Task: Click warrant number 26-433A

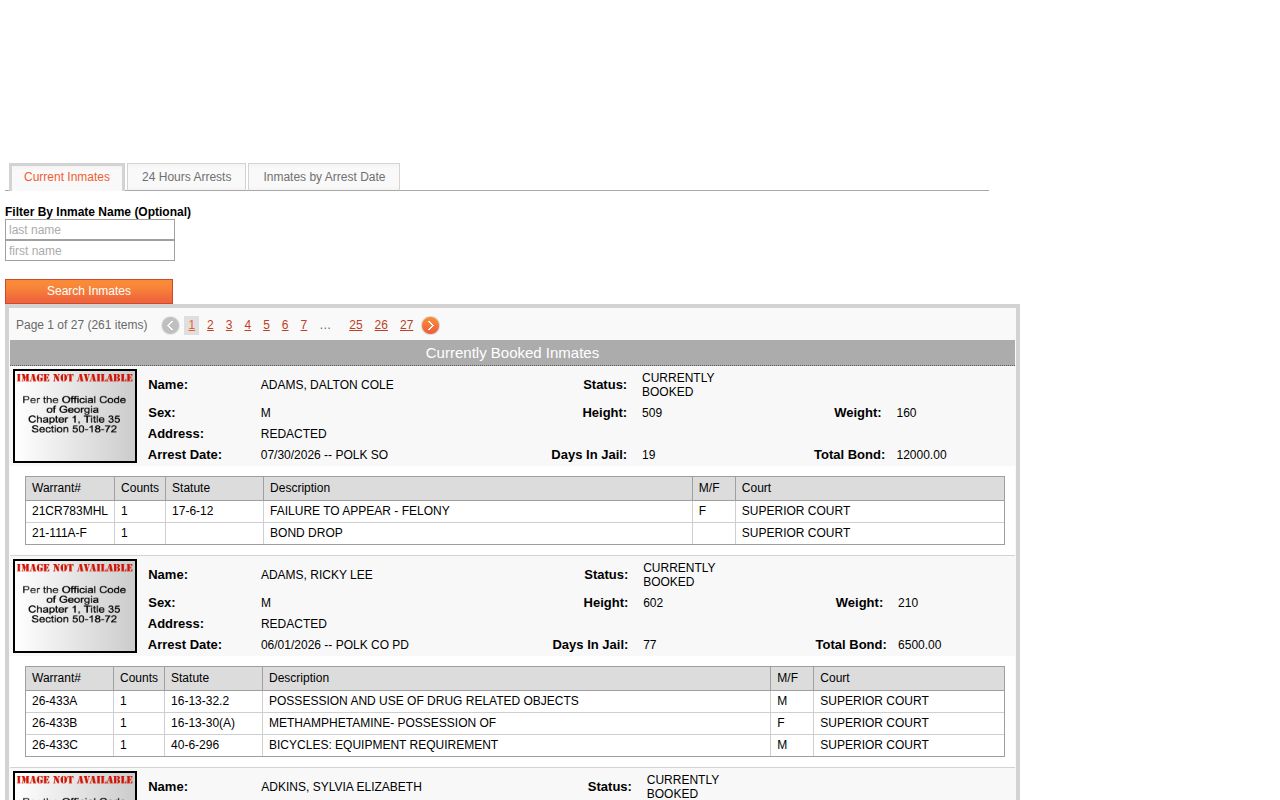Action: click(55, 701)
